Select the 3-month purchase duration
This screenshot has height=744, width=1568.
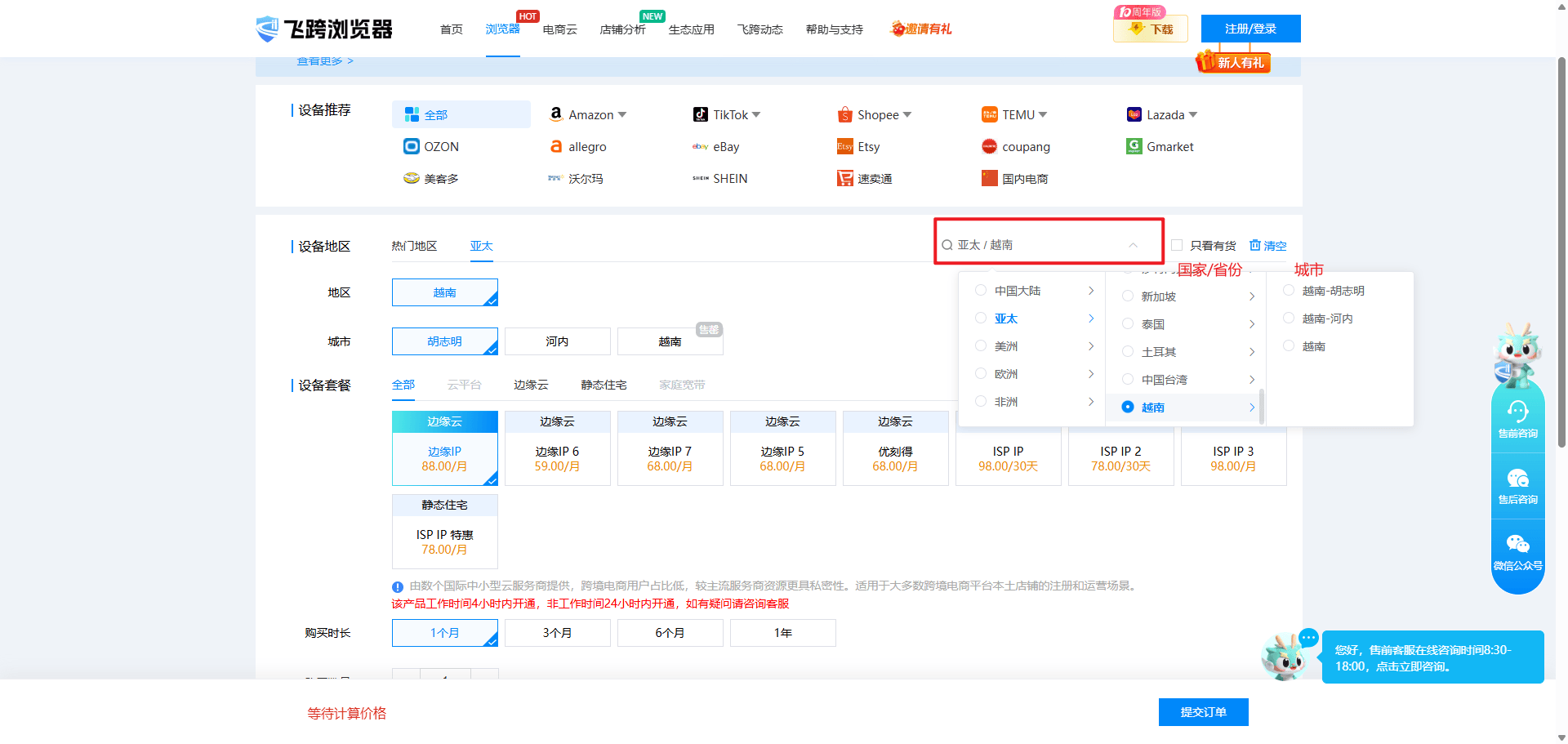557,633
